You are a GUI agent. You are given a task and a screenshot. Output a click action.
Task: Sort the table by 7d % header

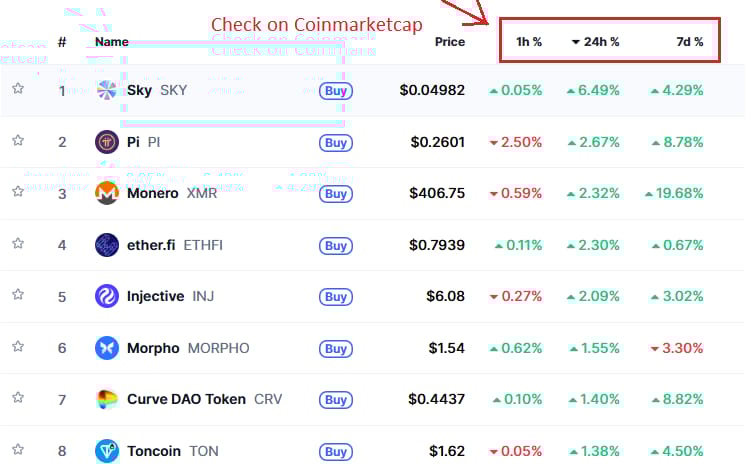click(690, 42)
